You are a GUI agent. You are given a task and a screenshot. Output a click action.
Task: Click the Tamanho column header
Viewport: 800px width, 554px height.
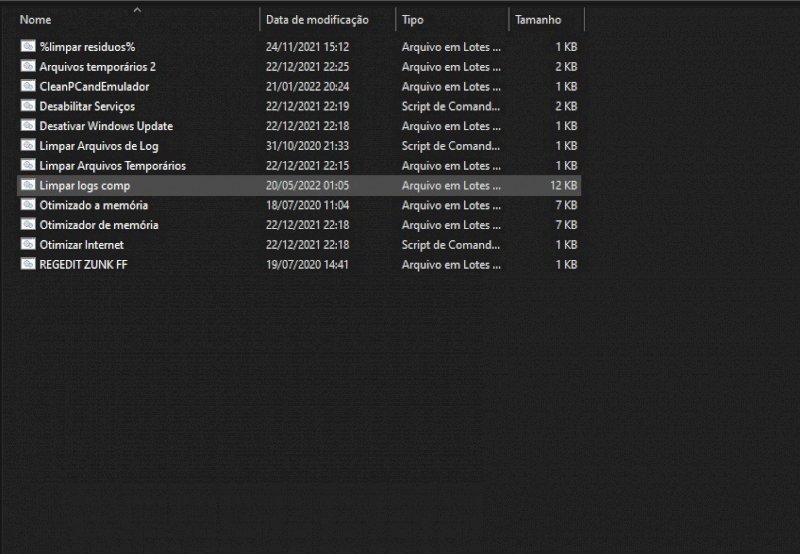(x=538, y=20)
